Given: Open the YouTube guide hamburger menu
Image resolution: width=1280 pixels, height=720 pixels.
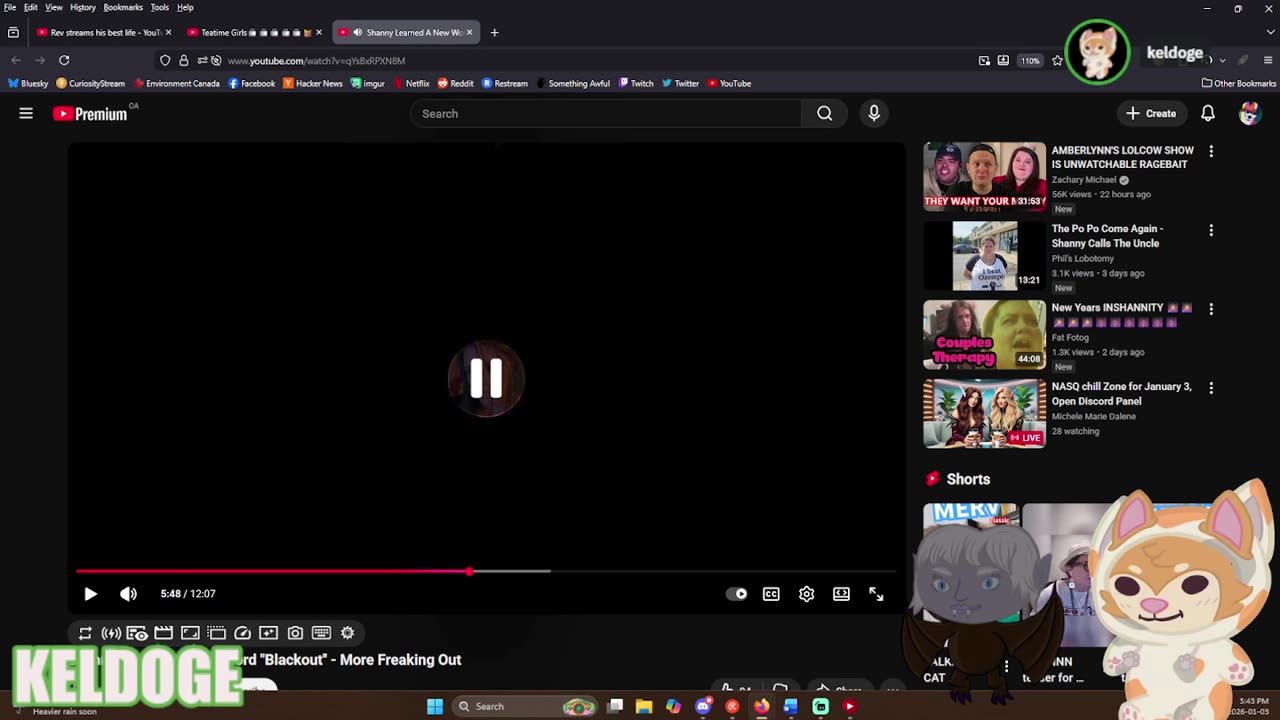Looking at the screenshot, I should pos(26,114).
